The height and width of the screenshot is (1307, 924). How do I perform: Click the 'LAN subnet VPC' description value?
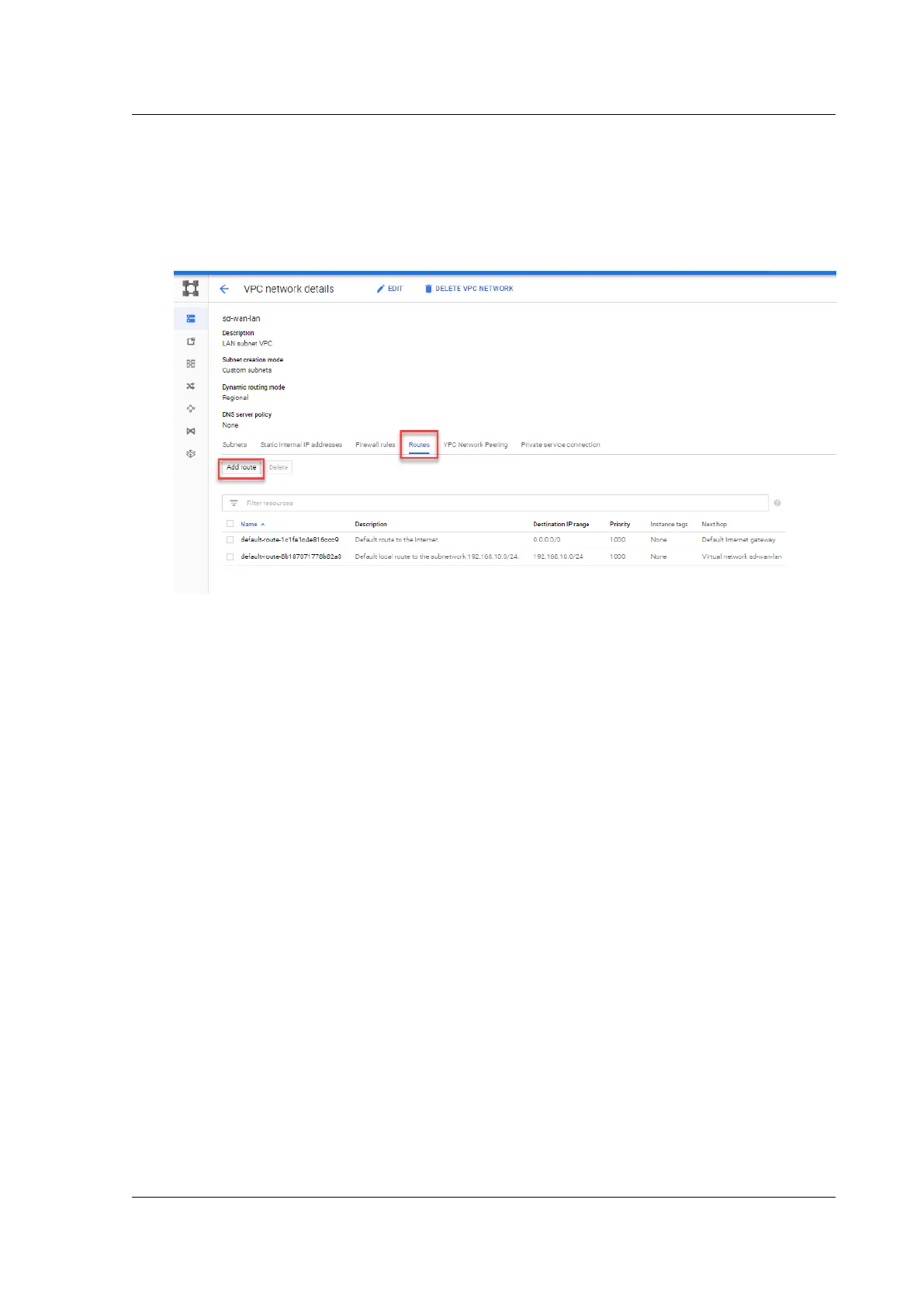tap(247, 343)
